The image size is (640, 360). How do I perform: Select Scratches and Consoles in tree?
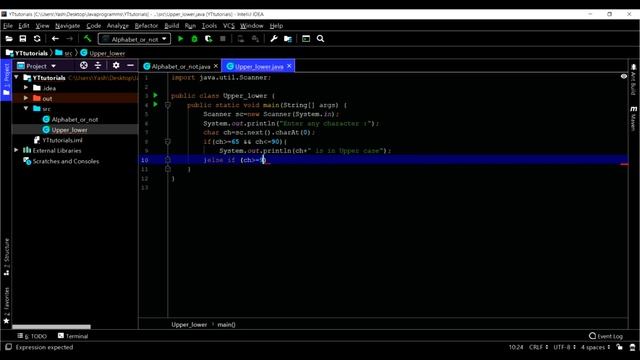[x=66, y=161]
